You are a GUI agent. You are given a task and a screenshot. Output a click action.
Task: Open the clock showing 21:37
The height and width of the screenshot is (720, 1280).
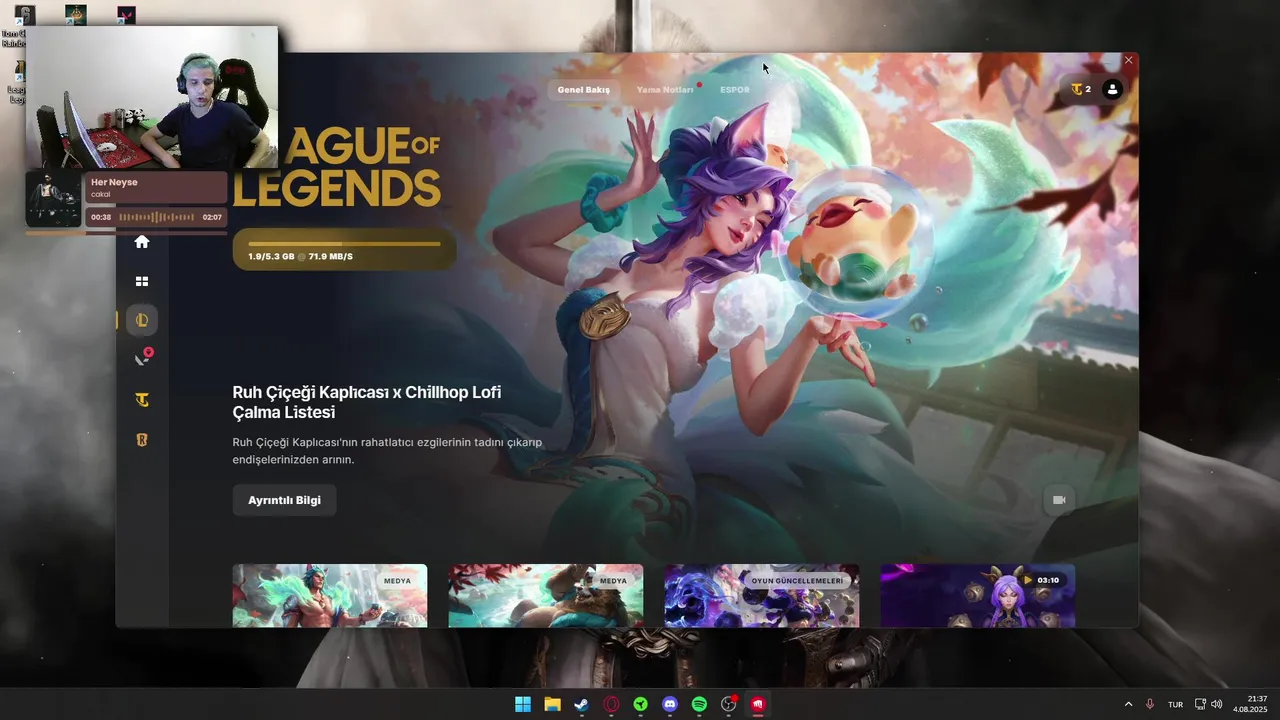point(1251,704)
